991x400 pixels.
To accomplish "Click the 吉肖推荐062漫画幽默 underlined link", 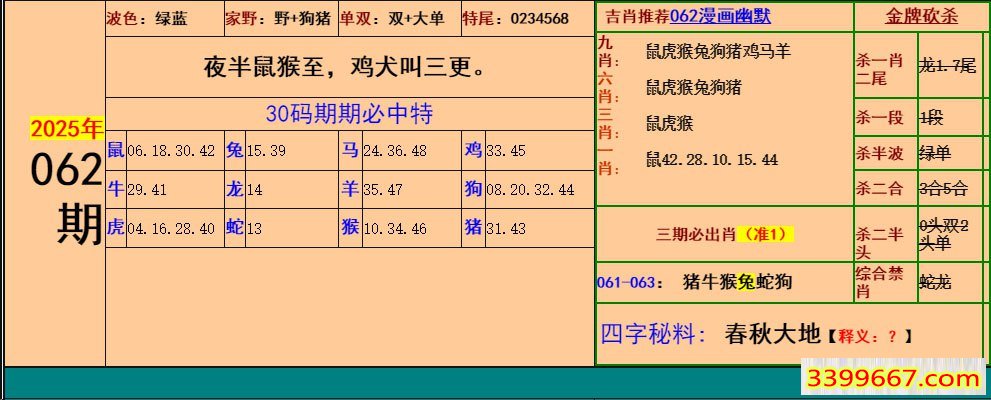I will coord(688,17).
